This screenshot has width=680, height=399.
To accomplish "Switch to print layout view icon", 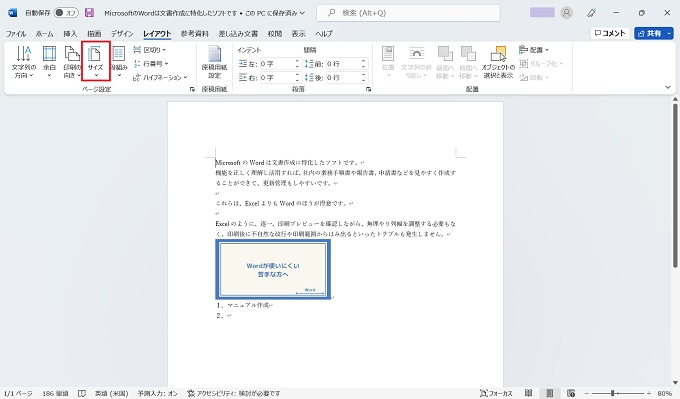I will [x=549, y=393].
